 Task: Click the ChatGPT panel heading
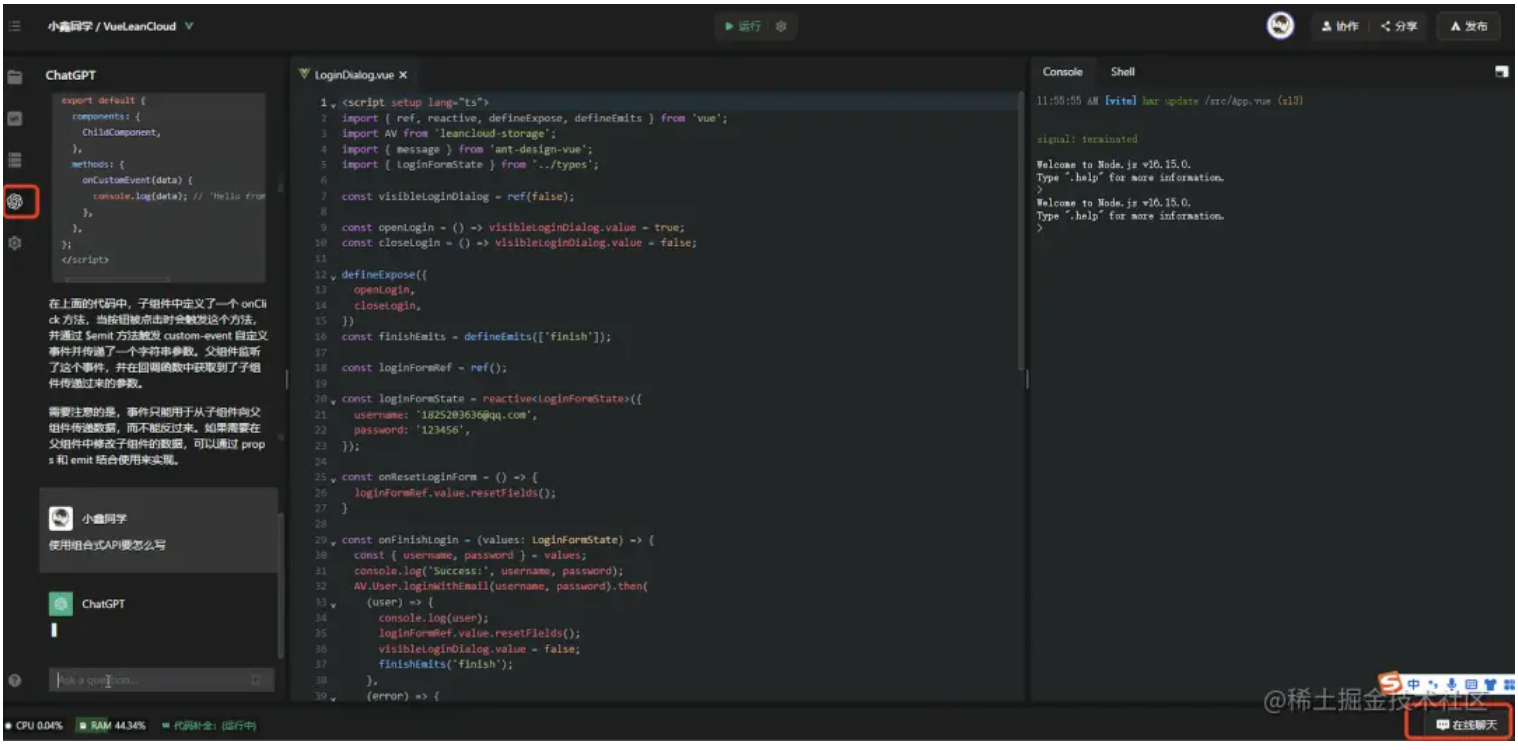pos(71,75)
